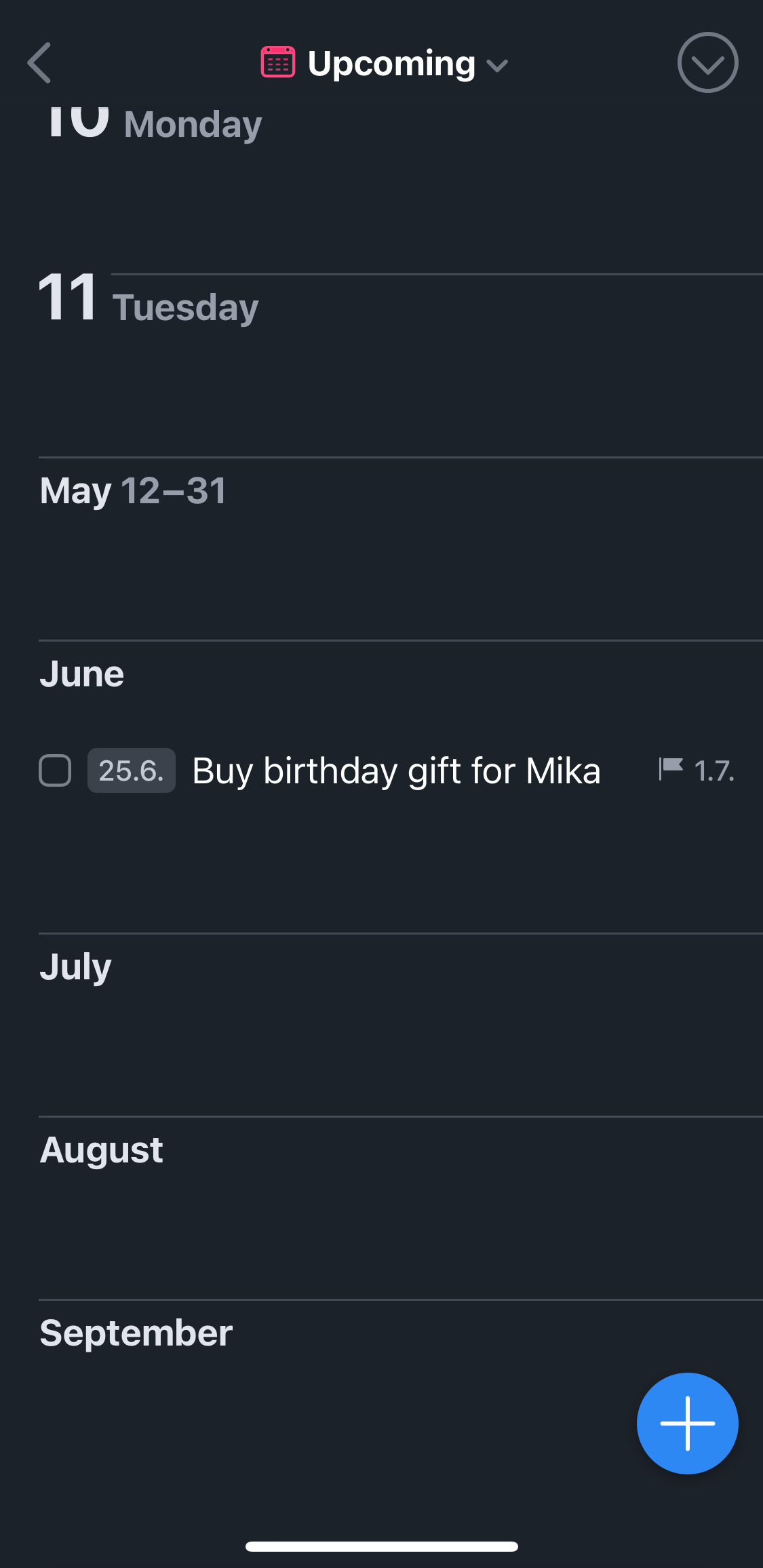This screenshot has width=763, height=1568.
Task: Select the June section header
Action: [x=82, y=674]
